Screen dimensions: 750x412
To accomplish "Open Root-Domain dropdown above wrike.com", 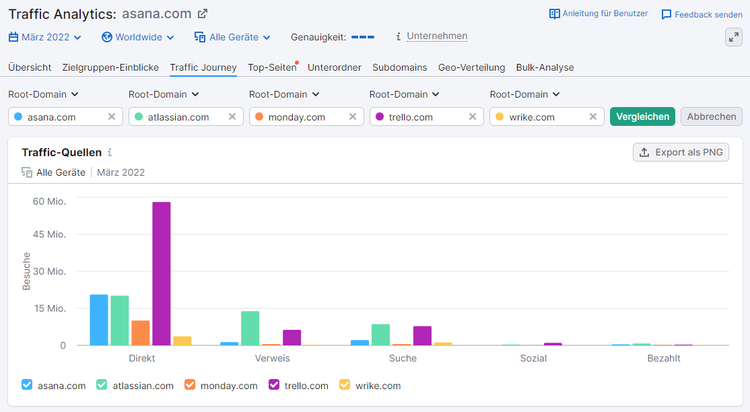I will 525,94.
